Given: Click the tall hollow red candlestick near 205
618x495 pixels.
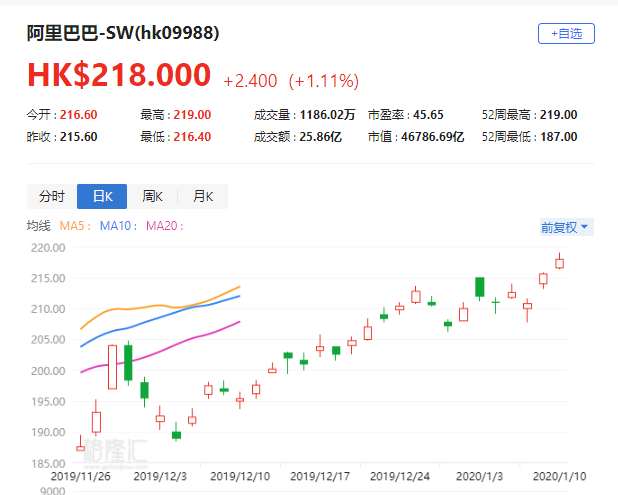Looking at the screenshot, I should pos(112,367).
